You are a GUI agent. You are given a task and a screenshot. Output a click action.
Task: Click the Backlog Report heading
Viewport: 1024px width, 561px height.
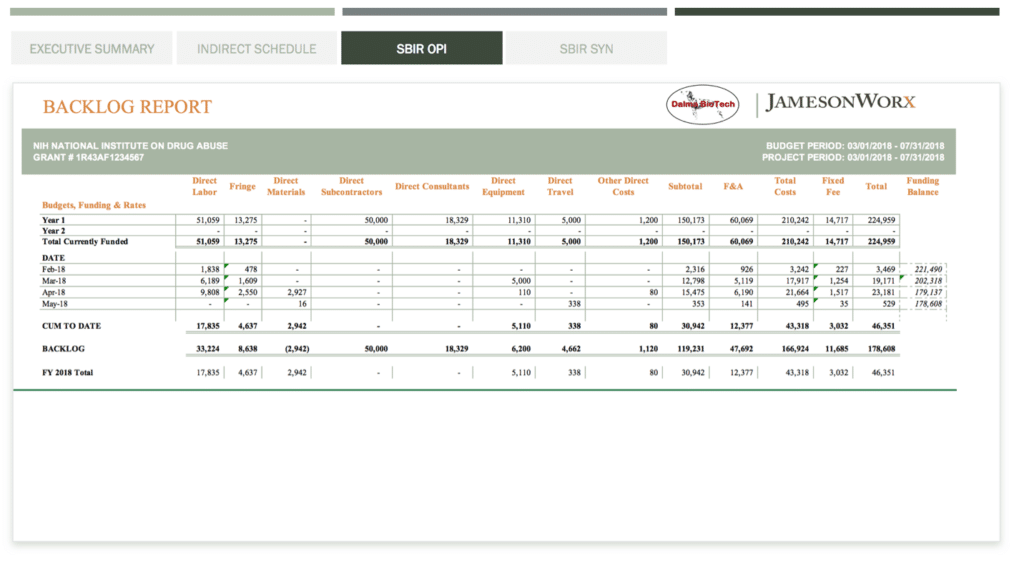127,106
